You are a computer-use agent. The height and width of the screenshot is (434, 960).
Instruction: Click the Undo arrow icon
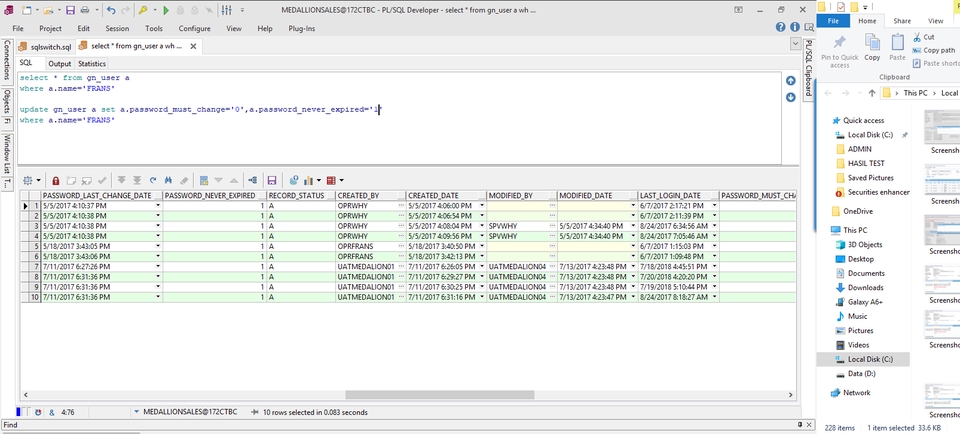(x=111, y=10)
